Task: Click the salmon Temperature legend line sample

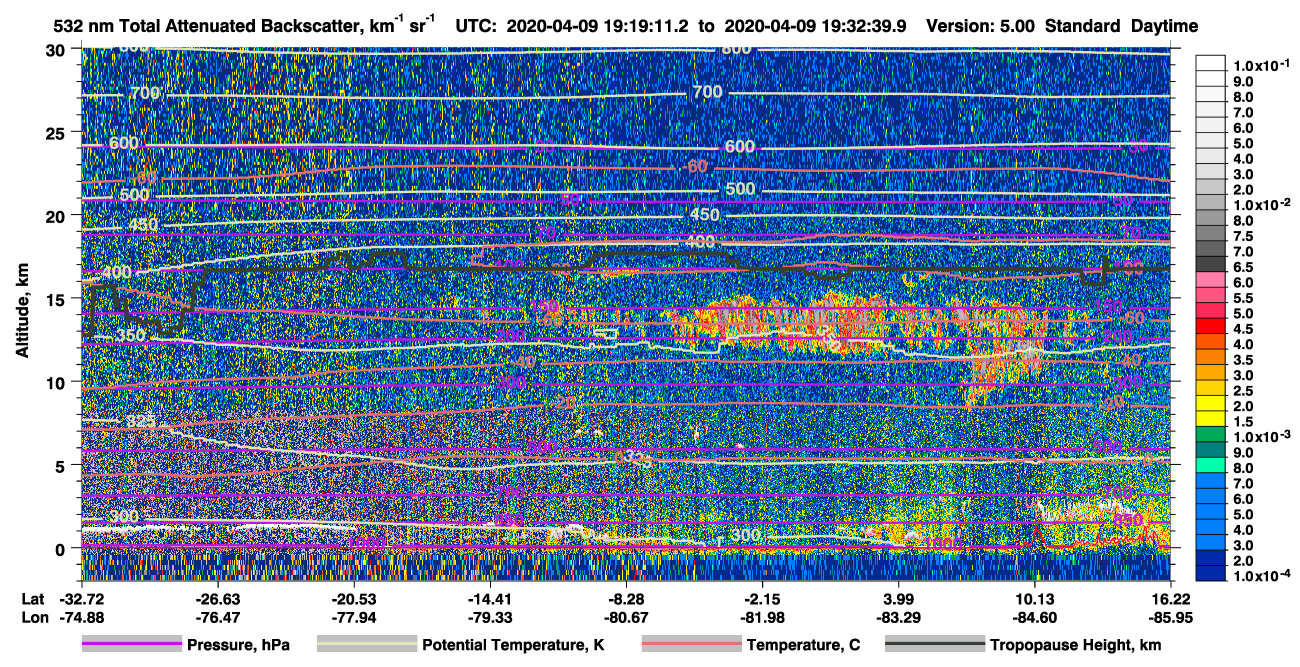Action: point(691,645)
